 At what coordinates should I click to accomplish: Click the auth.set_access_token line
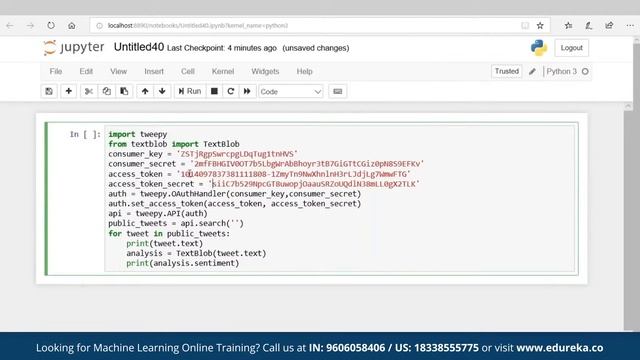click(235, 204)
